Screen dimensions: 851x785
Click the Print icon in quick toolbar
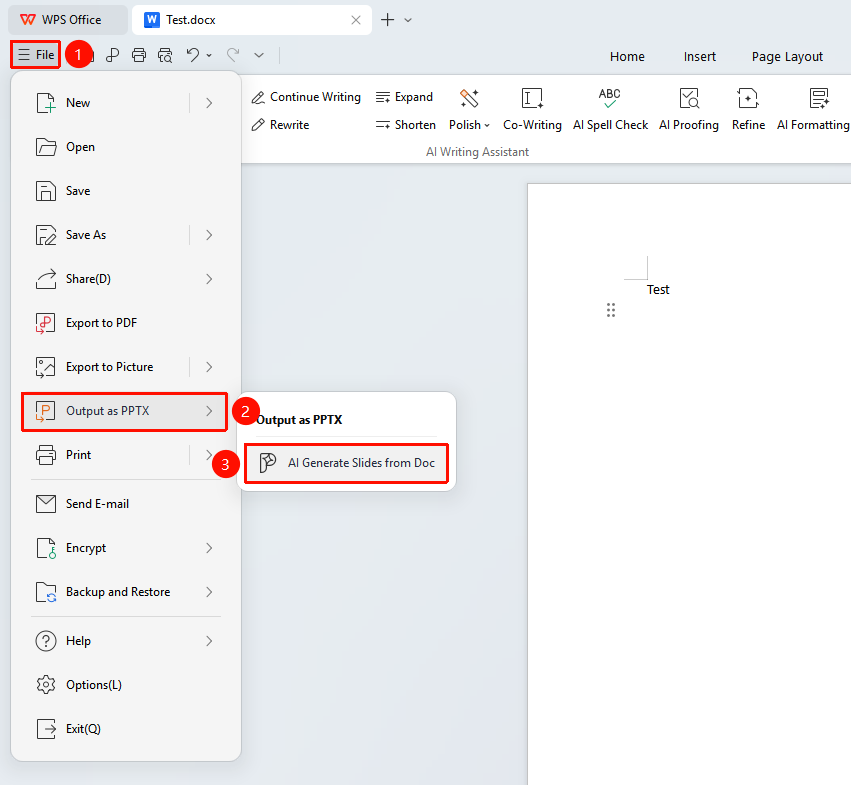click(x=139, y=55)
